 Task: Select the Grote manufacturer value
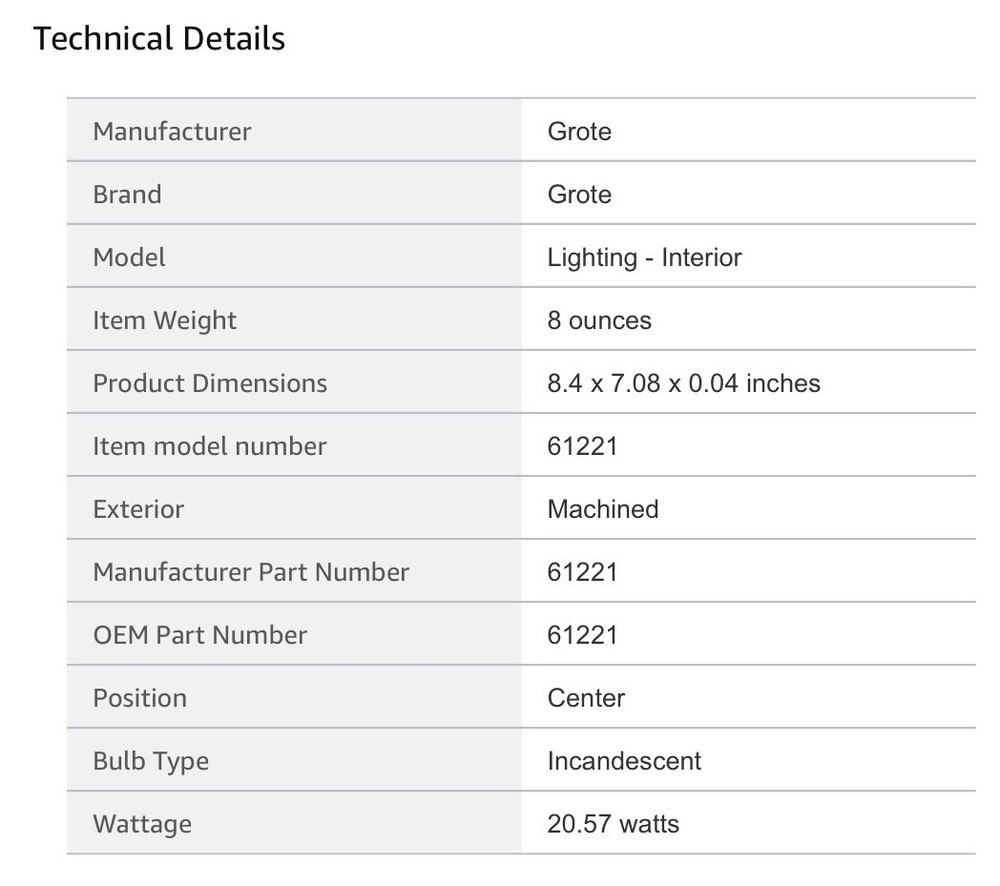point(579,131)
